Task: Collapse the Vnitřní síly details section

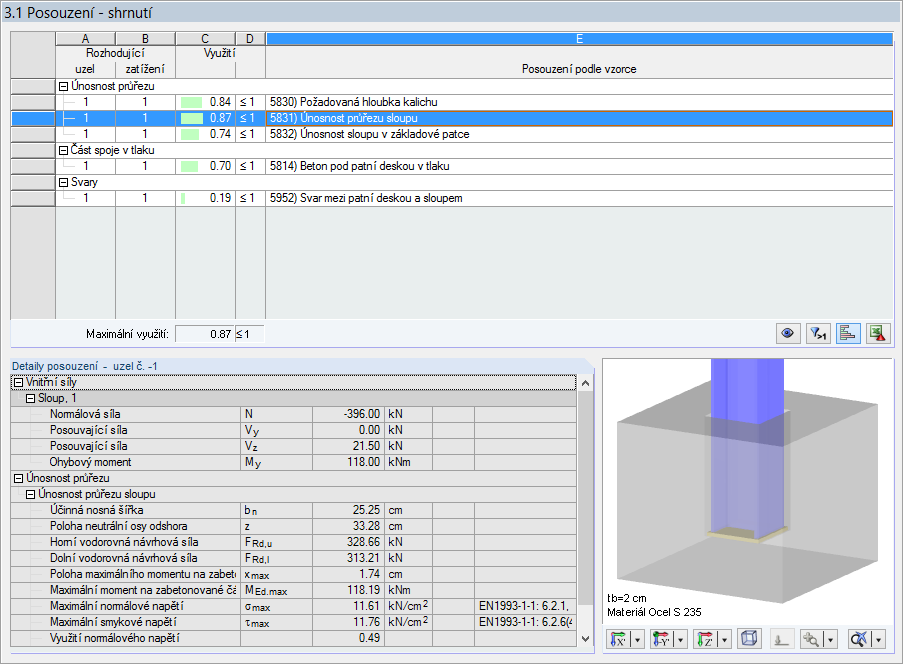Action: [18, 382]
